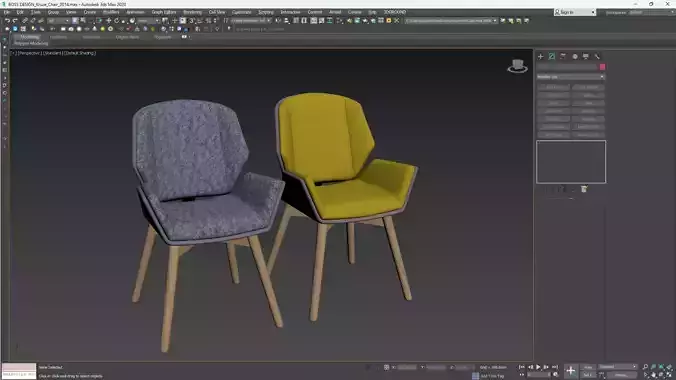Click the Render Setup icon

pyautogui.click(x=349, y=21)
